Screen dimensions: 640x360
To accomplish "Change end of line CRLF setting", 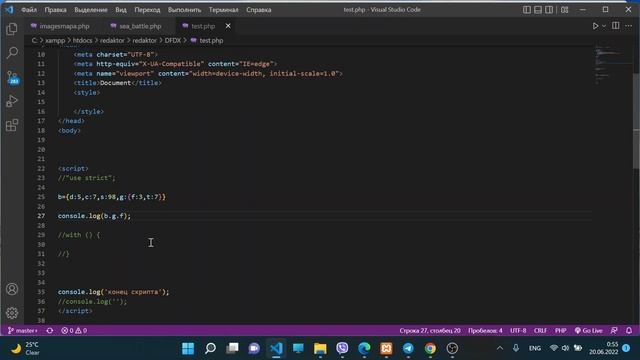I will 540,330.
